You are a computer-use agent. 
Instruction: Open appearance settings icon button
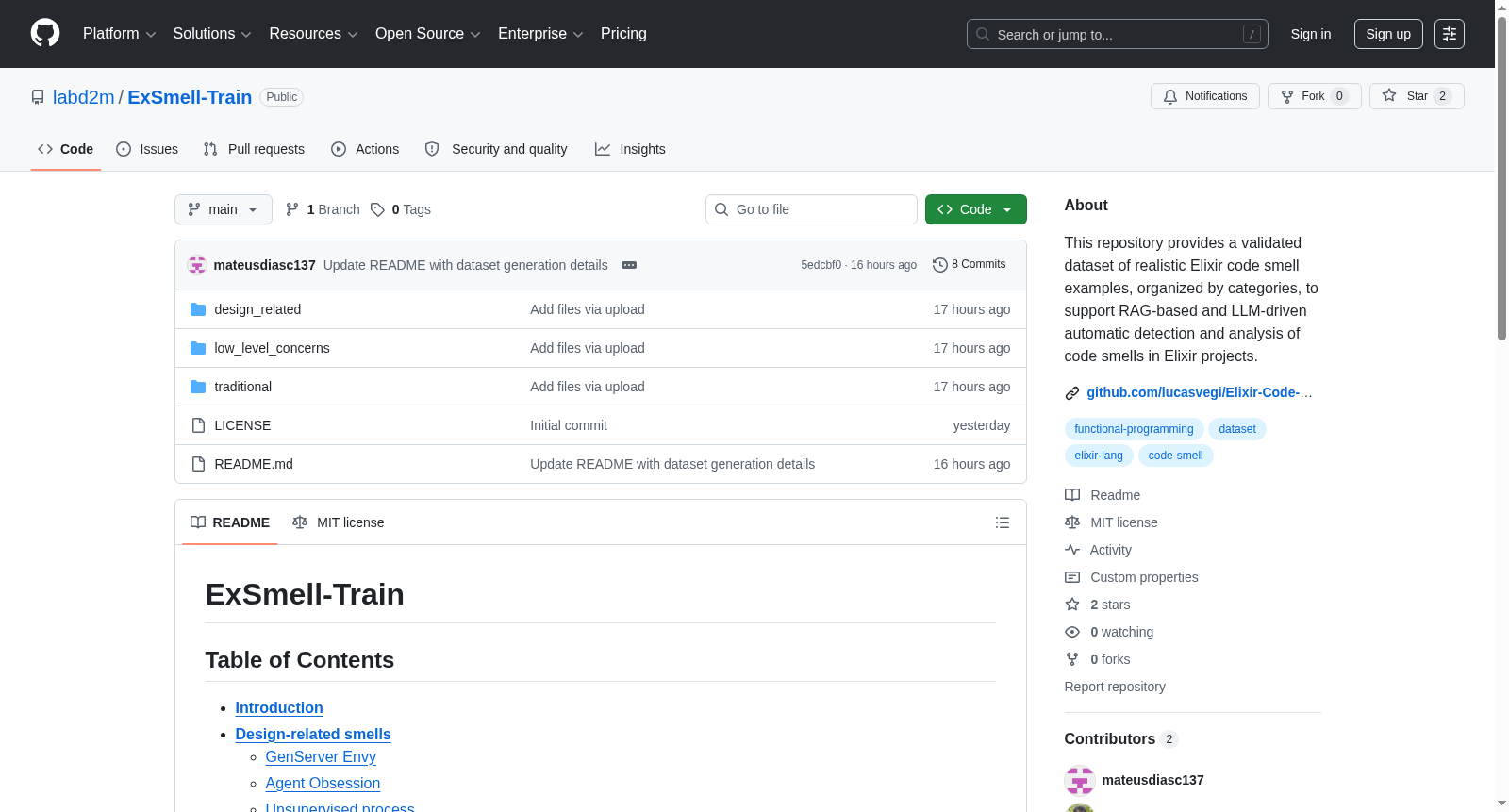point(1450,34)
